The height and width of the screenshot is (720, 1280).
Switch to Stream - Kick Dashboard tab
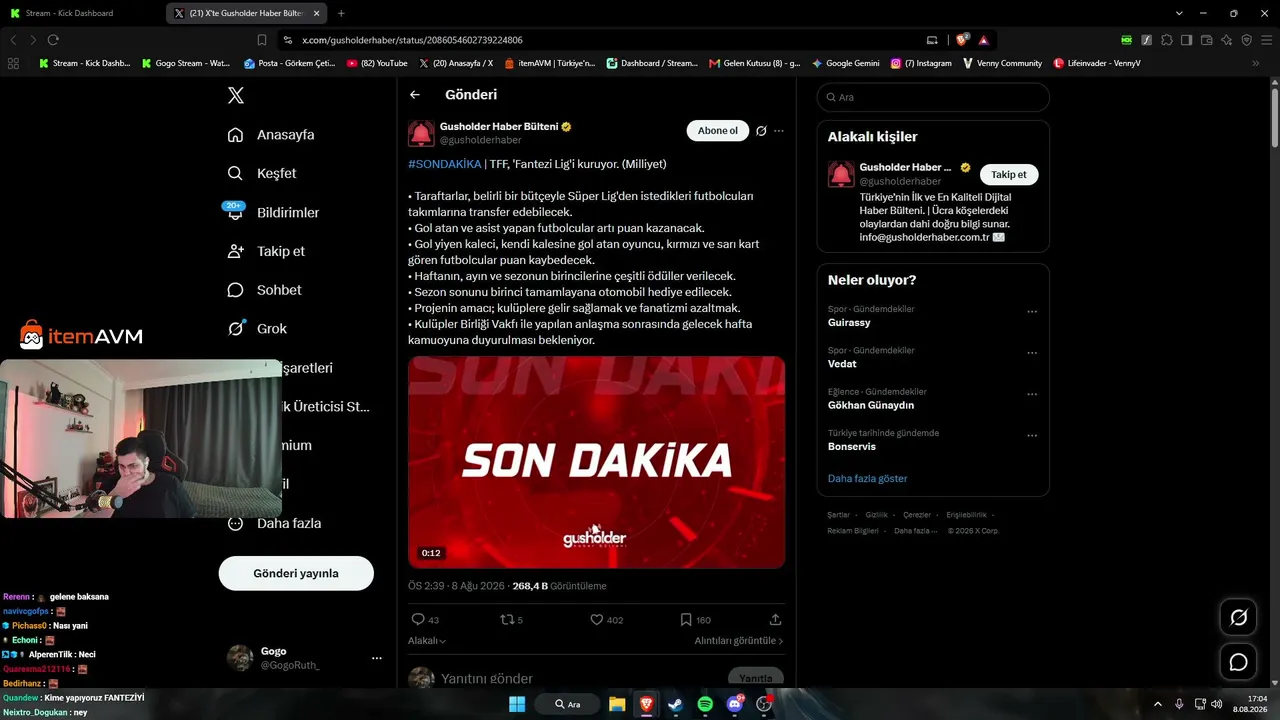pos(80,13)
